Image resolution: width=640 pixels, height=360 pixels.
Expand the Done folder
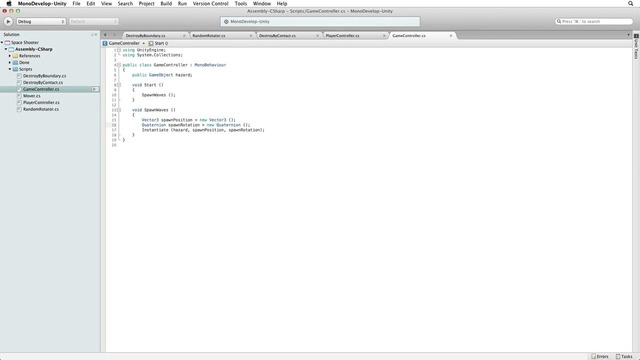(x=10, y=62)
